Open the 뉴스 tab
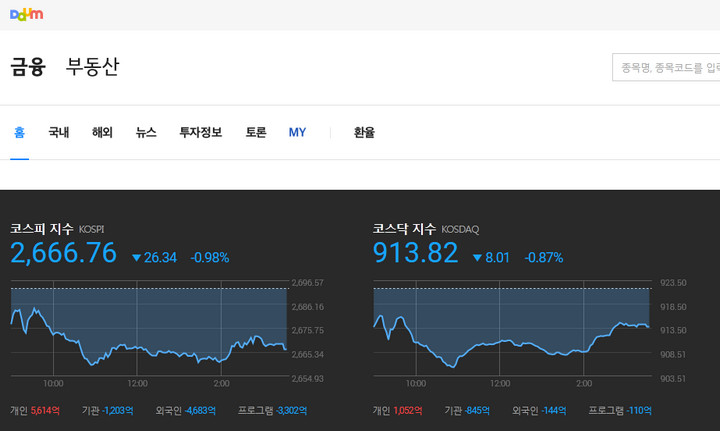This screenshot has width=720, height=431. (x=146, y=132)
